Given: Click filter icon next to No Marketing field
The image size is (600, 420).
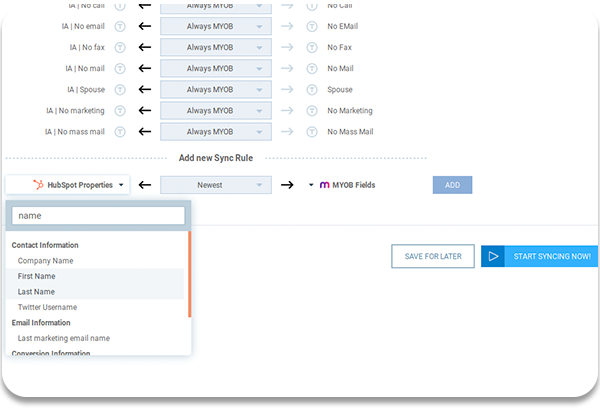Looking at the screenshot, I should pyautogui.click(x=311, y=110).
